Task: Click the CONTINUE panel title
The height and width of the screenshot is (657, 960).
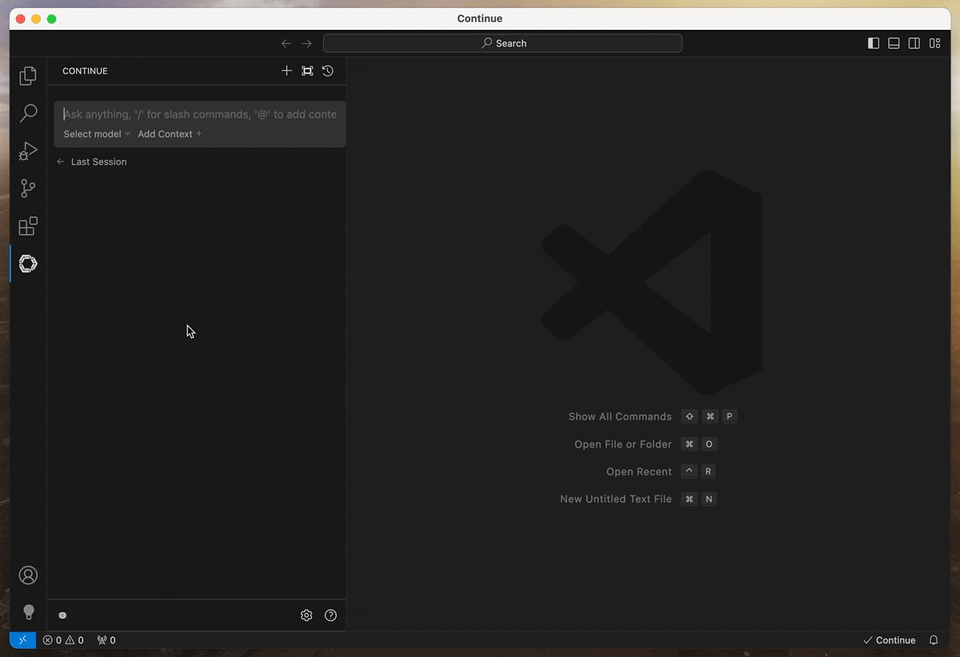Action: pyautogui.click(x=85, y=71)
